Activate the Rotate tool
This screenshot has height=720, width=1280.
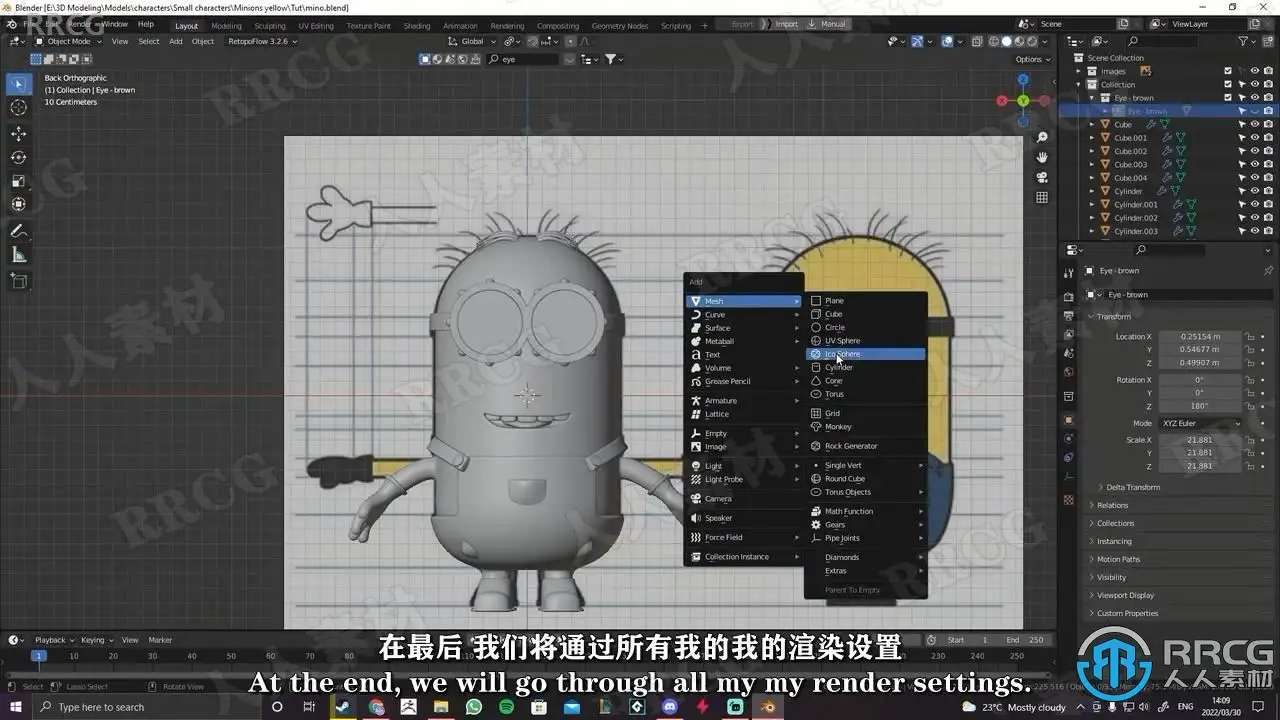[19, 157]
